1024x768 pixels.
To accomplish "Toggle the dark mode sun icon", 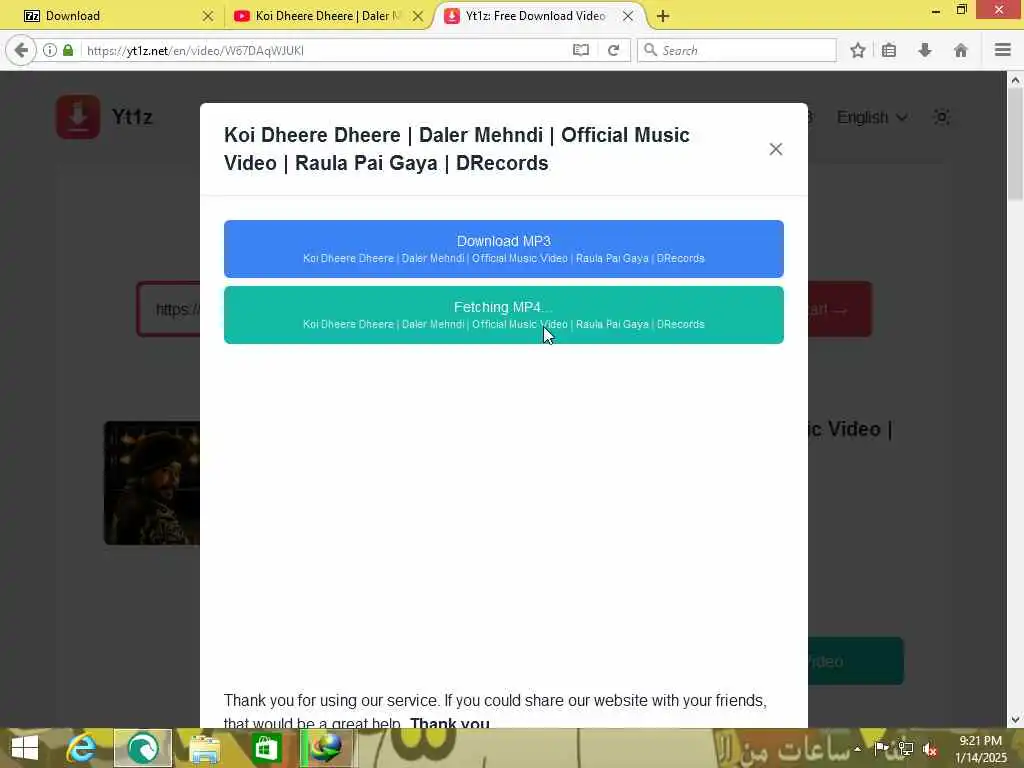I will (x=942, y=117).
